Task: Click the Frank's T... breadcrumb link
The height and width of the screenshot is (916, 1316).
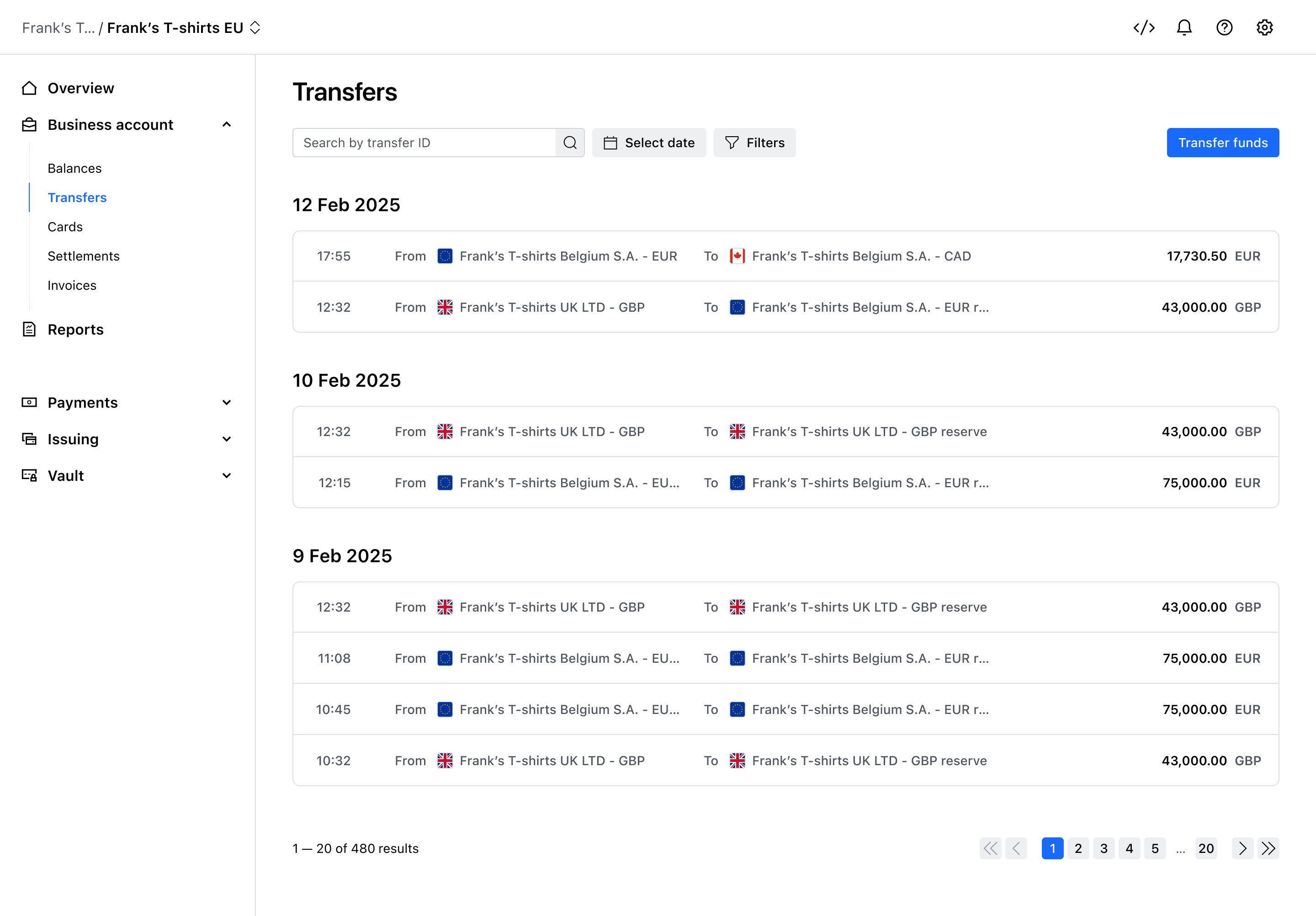Action: click(x=58, y=27)
